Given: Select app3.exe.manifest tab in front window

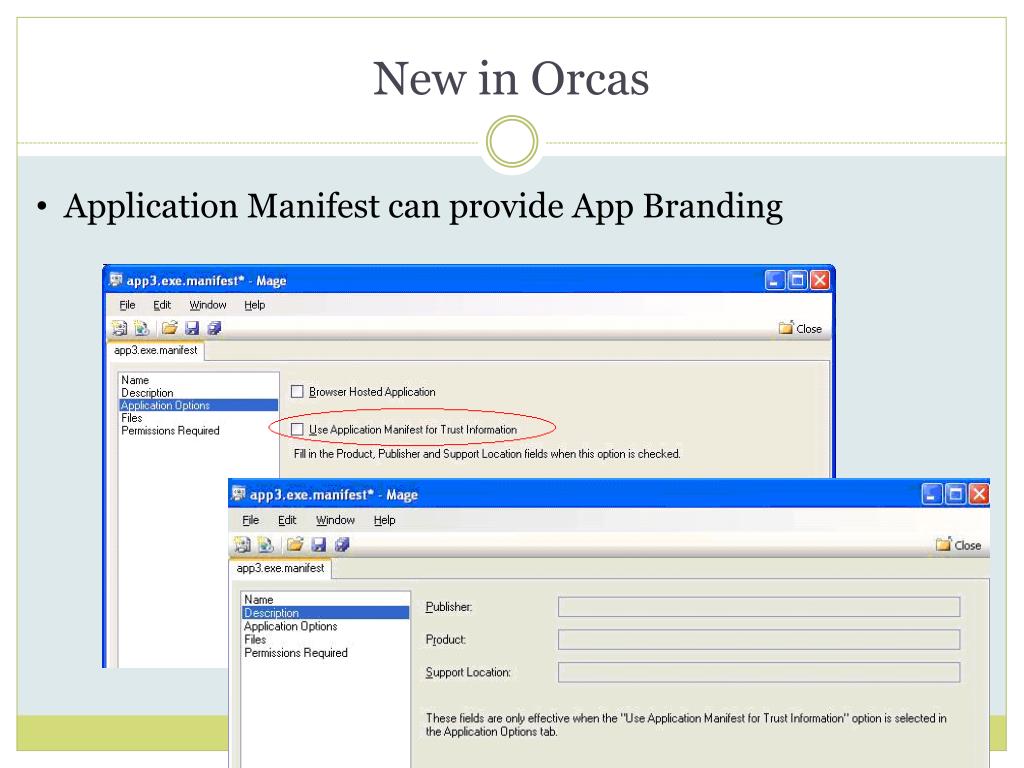Looking at the screenshot, I should (x=280, y=568).
